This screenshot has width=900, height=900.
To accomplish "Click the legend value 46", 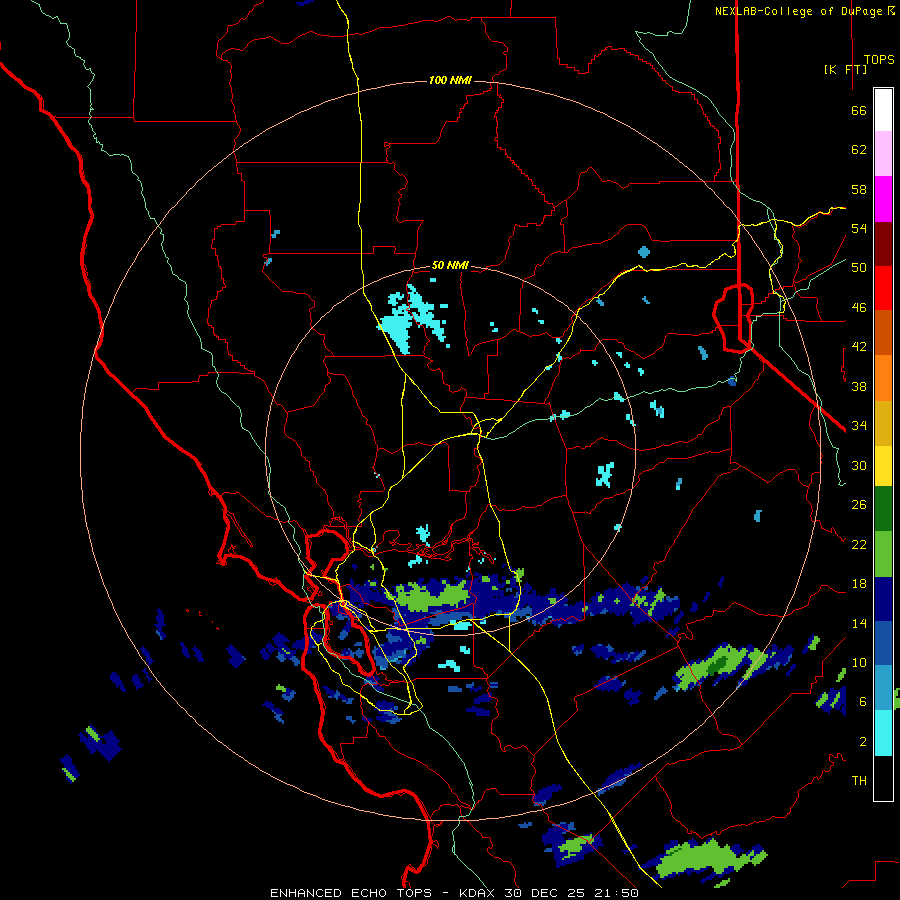I will pos(859,307).
